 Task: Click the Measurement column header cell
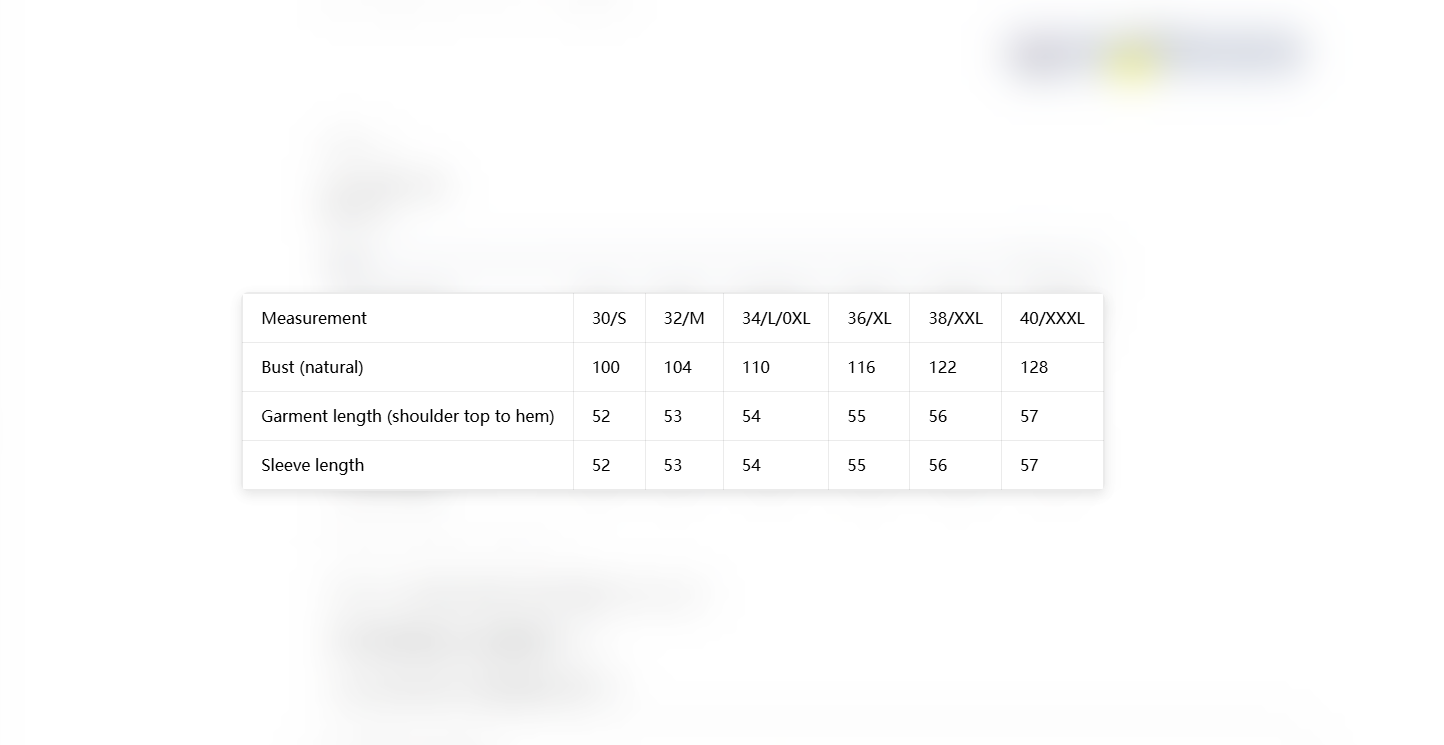pyautogui.click(x=408, y=318)
